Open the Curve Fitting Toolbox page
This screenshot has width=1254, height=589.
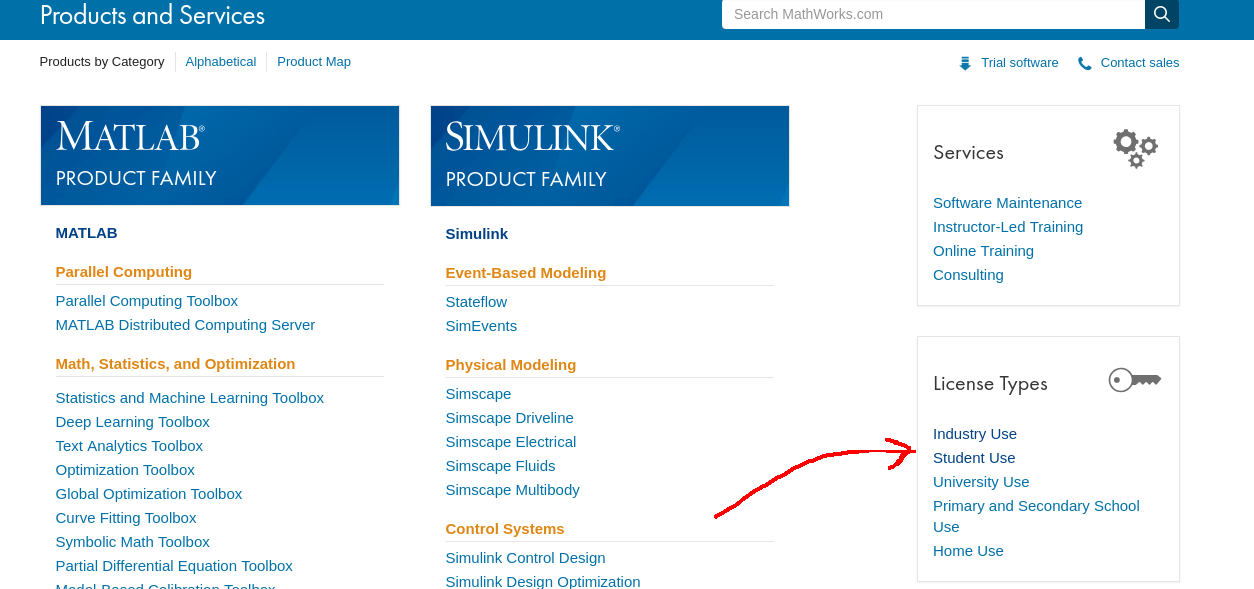(x=126, y=517)
